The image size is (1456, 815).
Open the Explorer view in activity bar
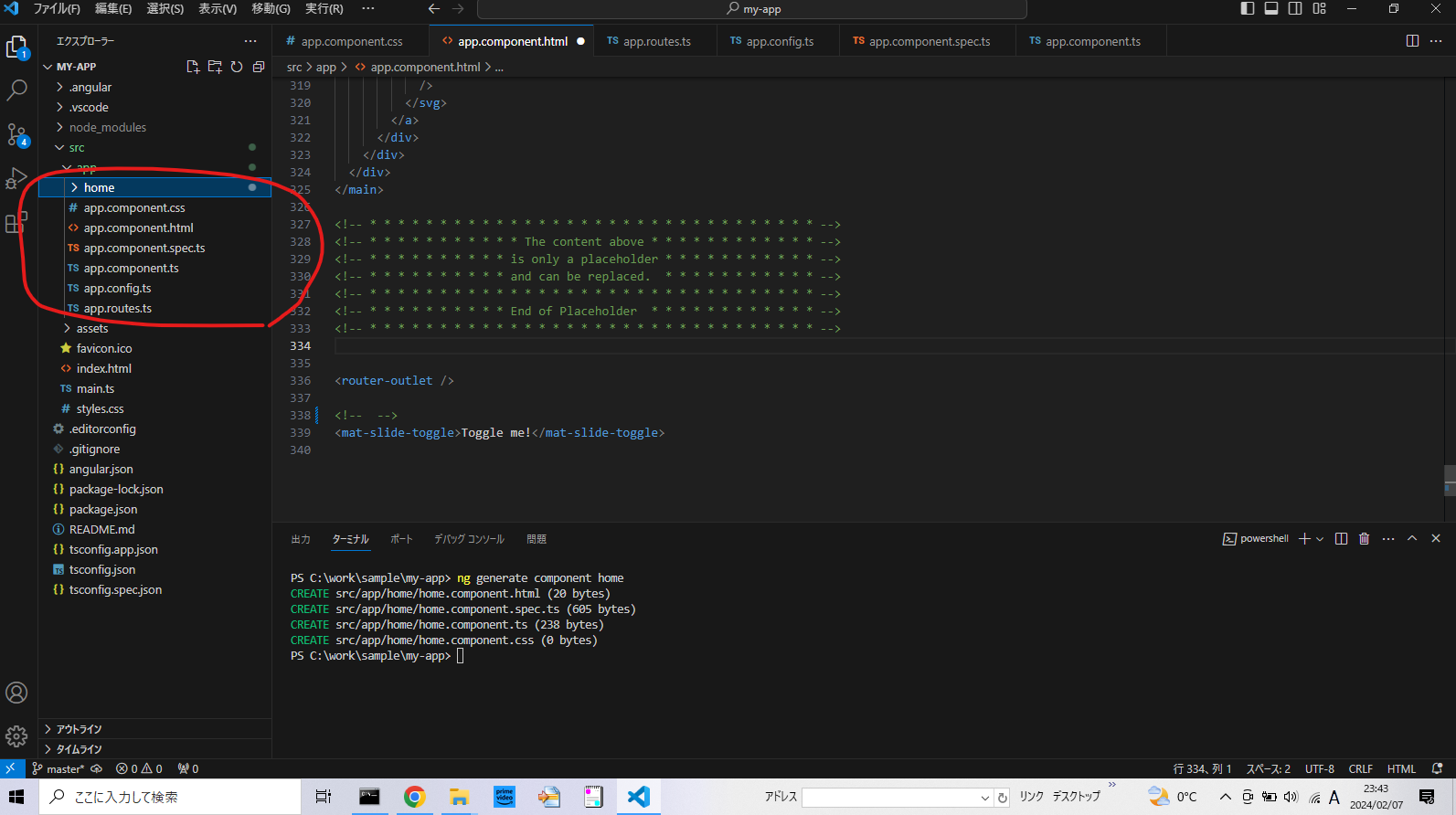[16, 47]
